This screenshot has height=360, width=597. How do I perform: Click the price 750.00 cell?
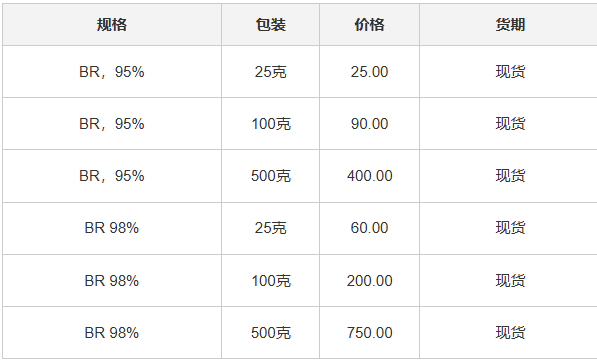click(369, 333)
